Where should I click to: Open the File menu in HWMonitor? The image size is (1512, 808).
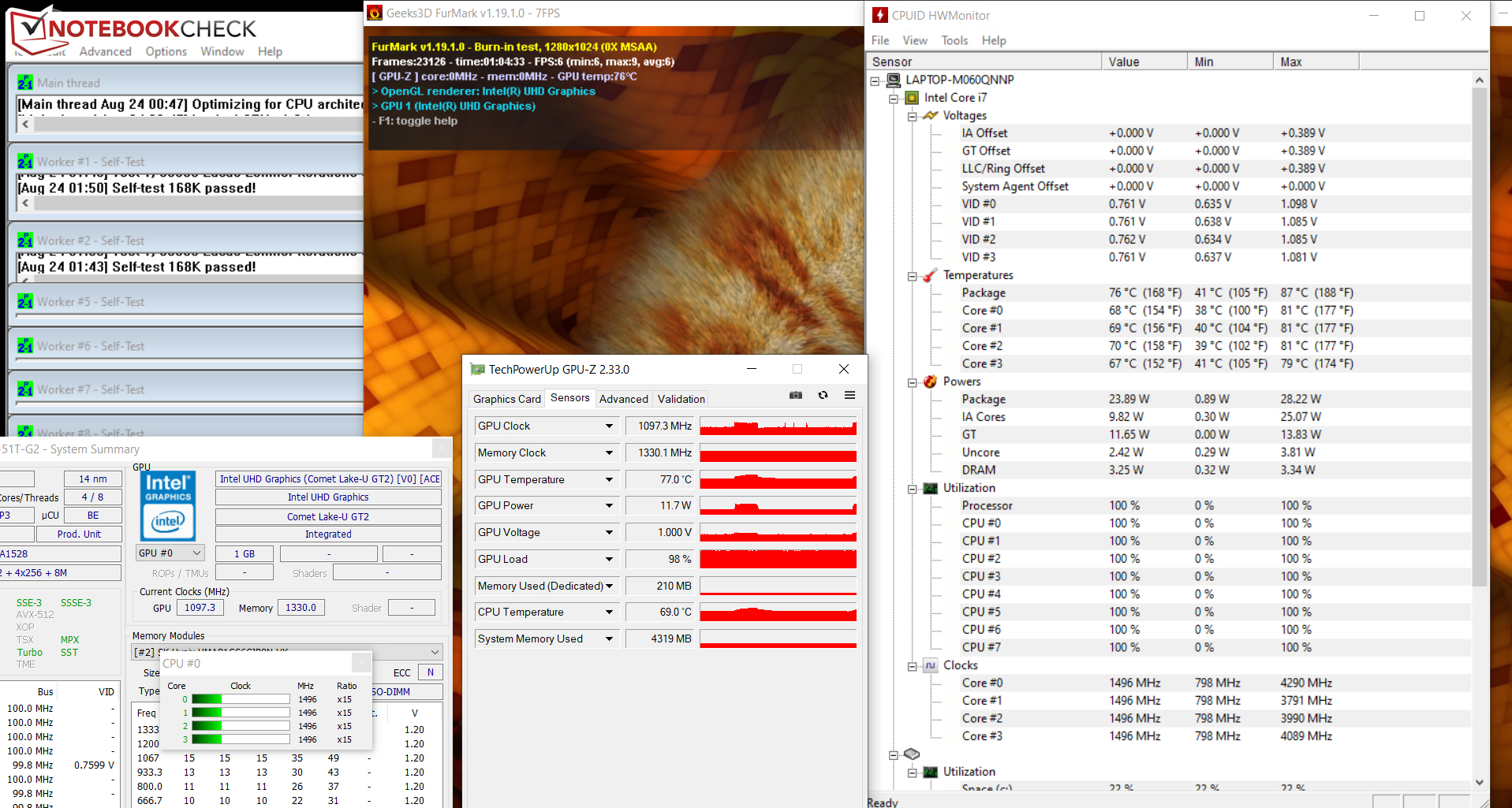pos(880,40)
